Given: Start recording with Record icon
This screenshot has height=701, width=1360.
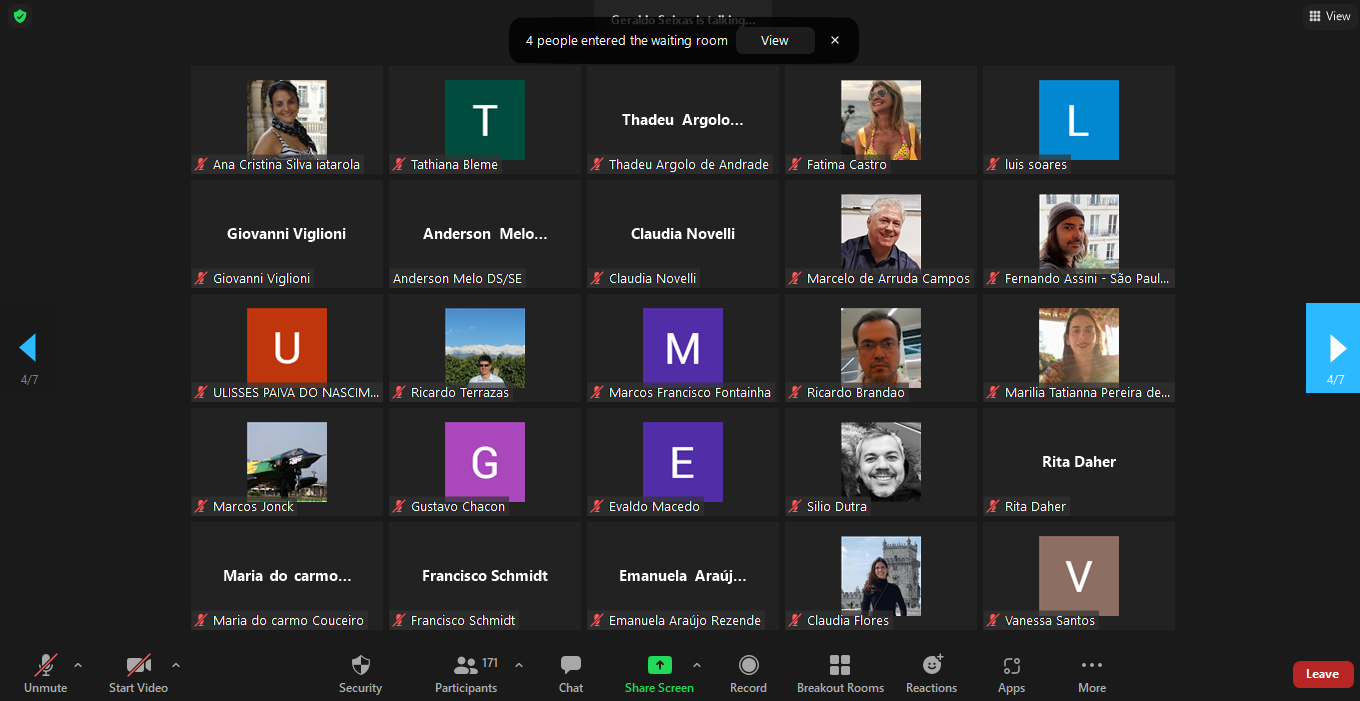Looking at the screenshot, I should pyautogui.click(x=748, y=666).
